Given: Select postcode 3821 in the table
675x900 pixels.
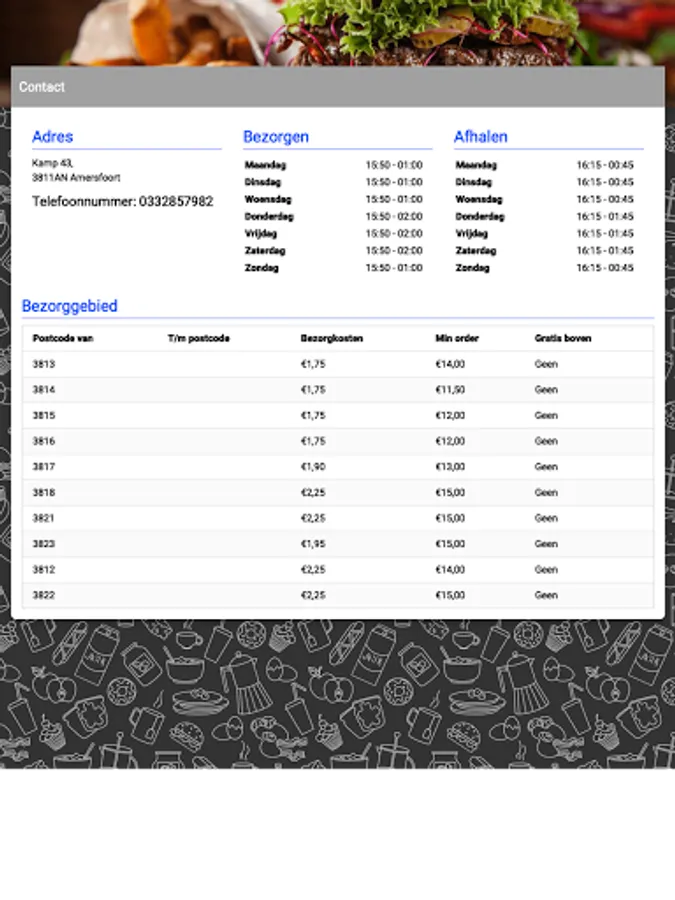Looking at the screenshot, I should point(44,518).
